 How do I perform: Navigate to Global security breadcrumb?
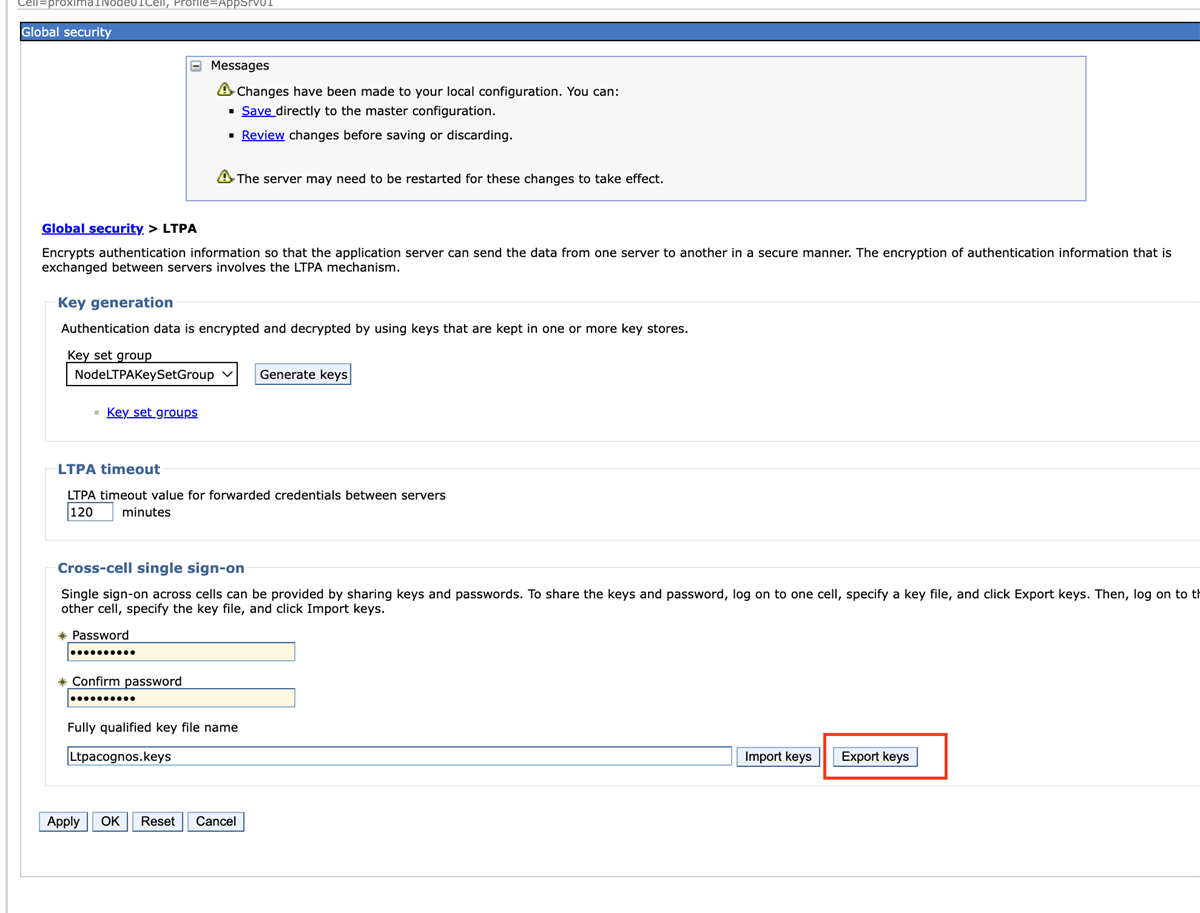(x=92, y=229)
